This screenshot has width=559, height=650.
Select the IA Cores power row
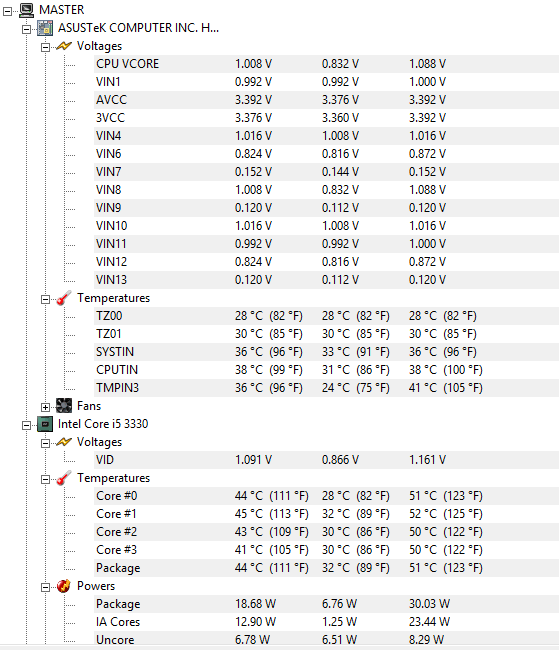tap(326, 622)
